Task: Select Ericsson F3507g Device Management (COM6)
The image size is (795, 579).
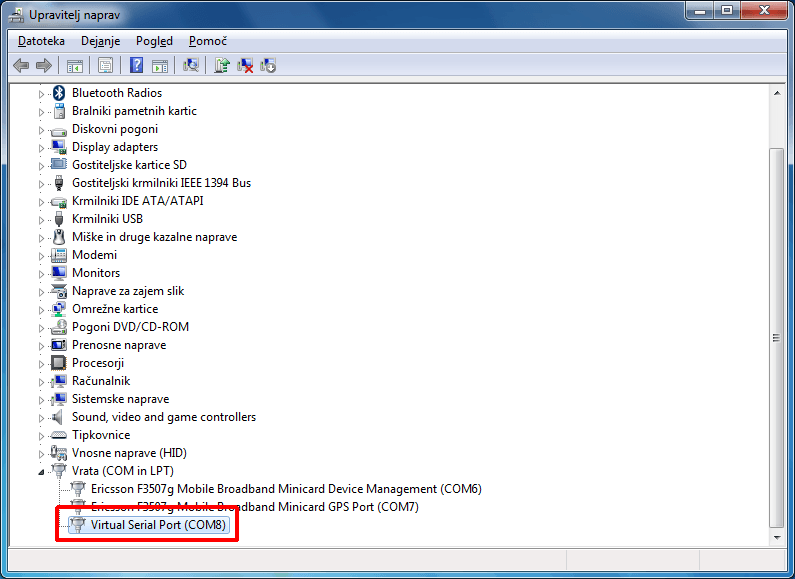Action: click(286, 489)
